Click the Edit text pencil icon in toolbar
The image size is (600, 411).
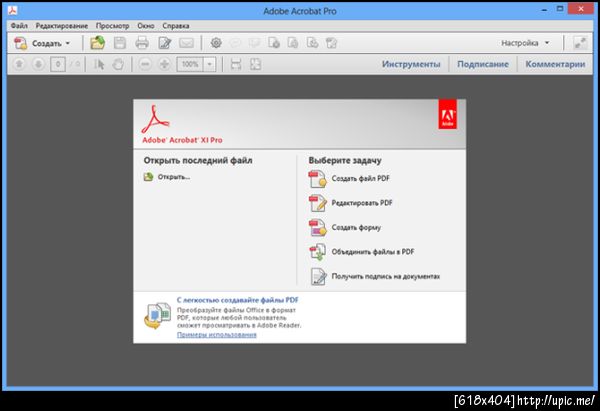click(x=165, y=43)
